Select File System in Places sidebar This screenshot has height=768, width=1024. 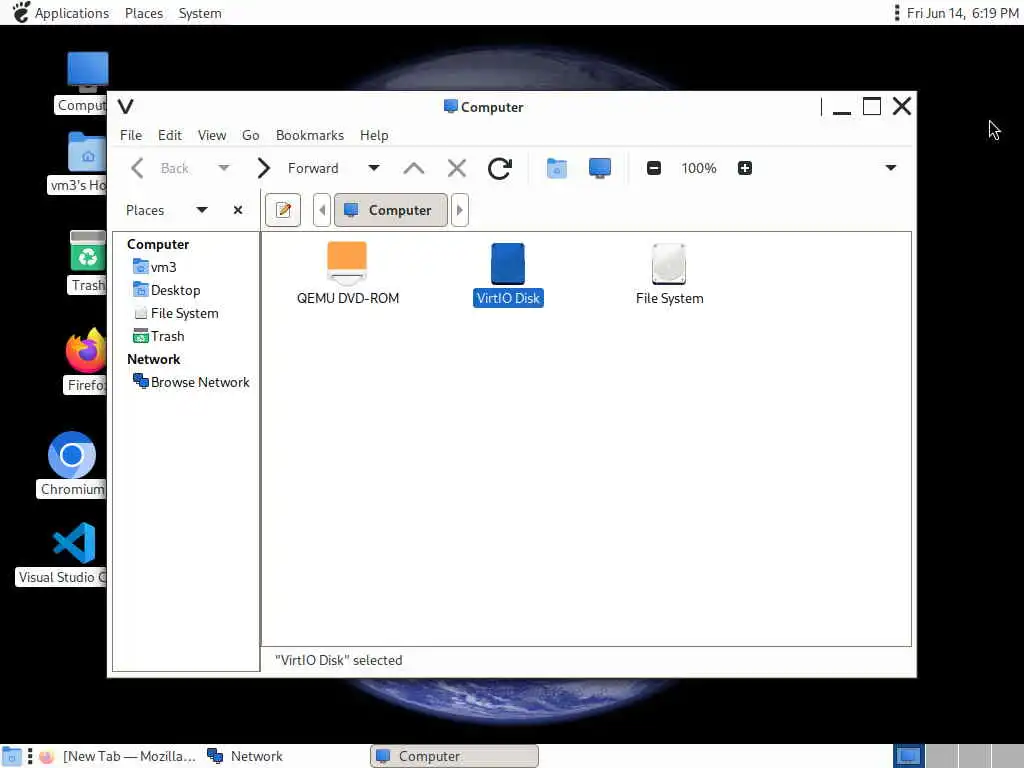point(184,313)
